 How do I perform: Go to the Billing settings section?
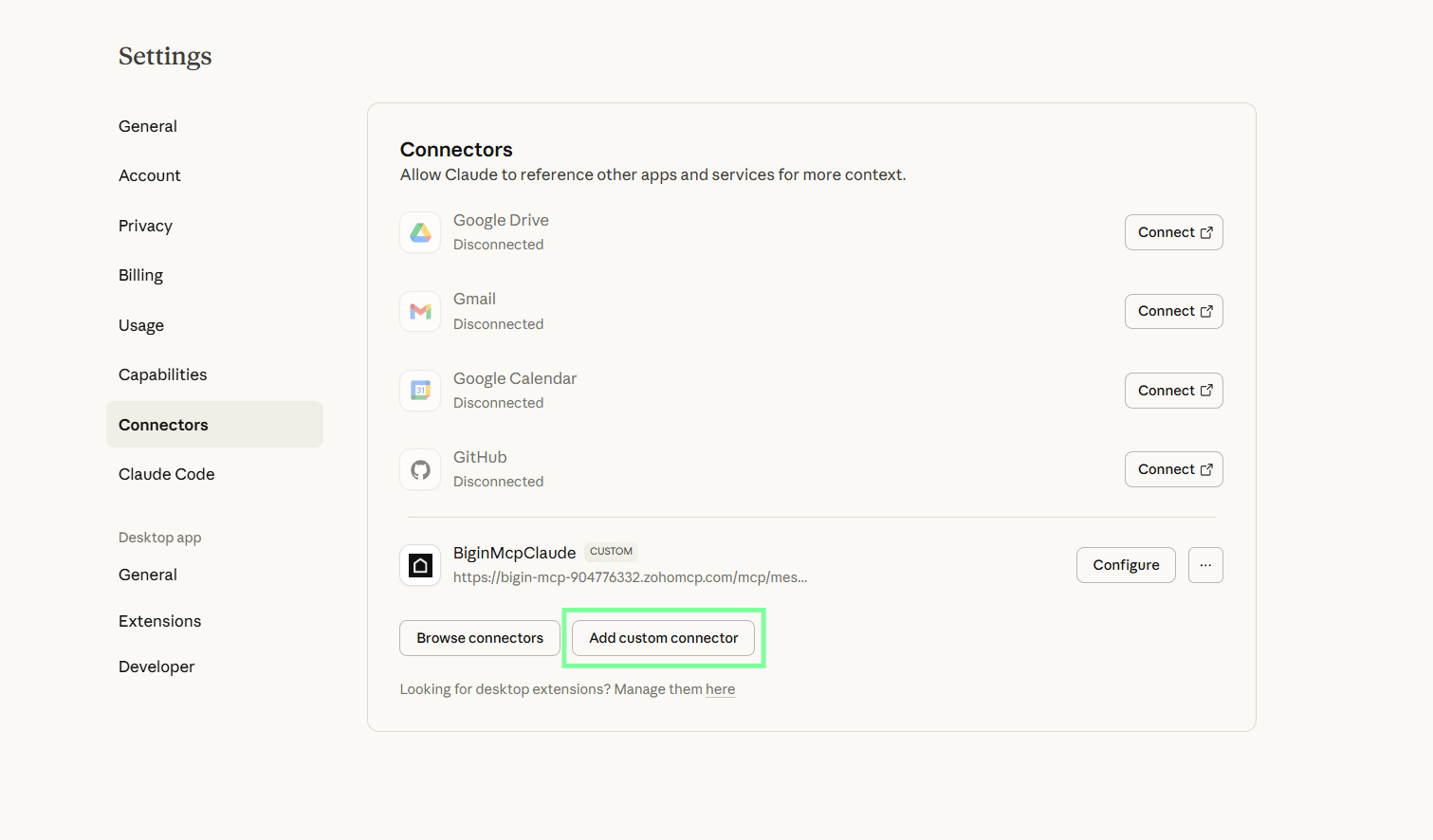(x=140, y=275)
